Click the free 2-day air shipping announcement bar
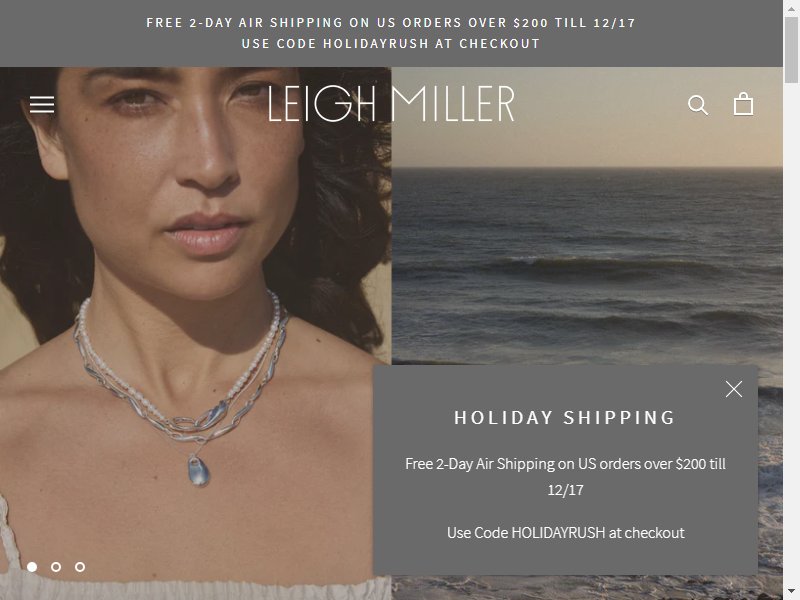The image size is (800, 600). [x=391, y=33]
